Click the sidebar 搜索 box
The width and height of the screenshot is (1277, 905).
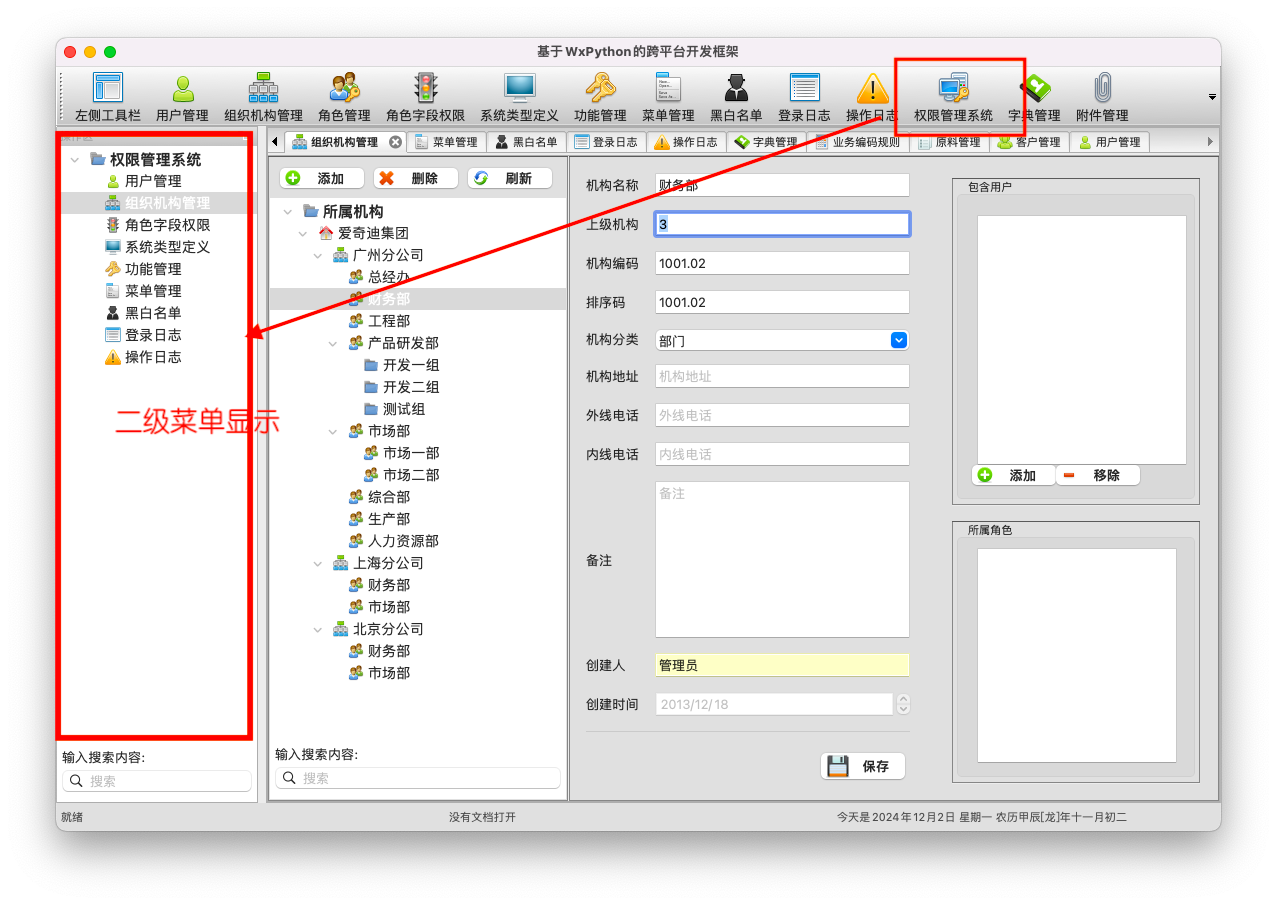157,781
